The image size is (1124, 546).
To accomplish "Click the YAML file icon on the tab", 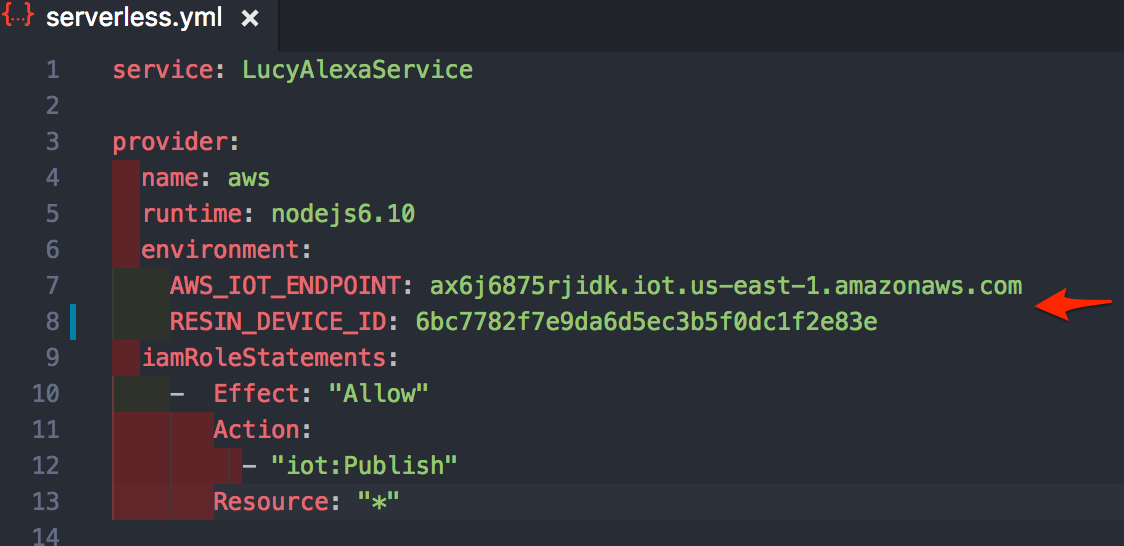I will 19,17.
